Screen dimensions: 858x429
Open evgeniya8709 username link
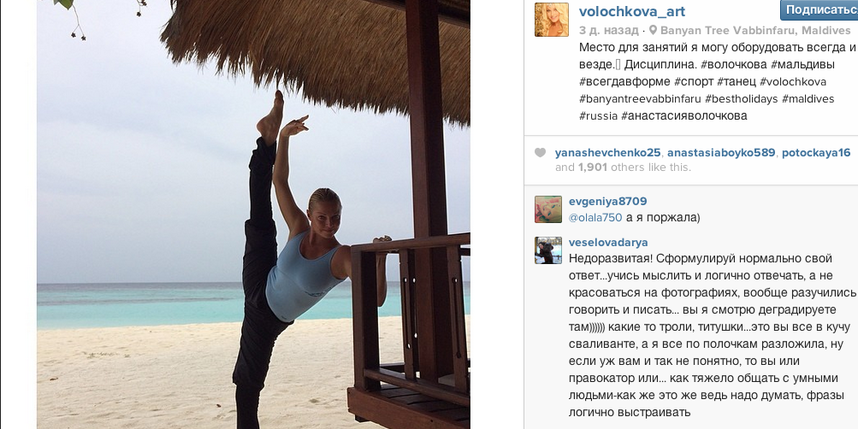pyautogui.click(x=607, y=201)
